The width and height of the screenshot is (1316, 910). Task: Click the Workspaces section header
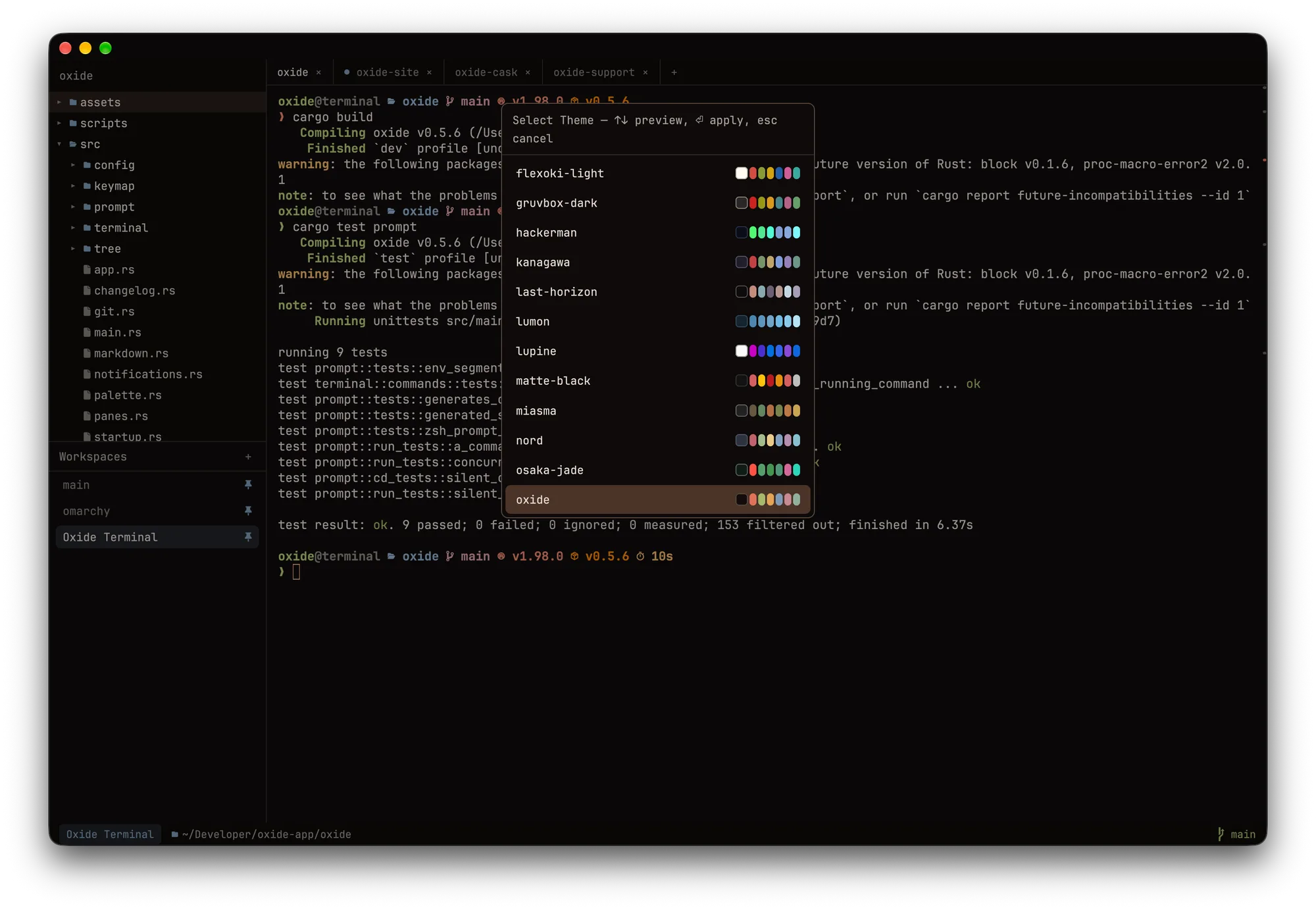(93, 457)
